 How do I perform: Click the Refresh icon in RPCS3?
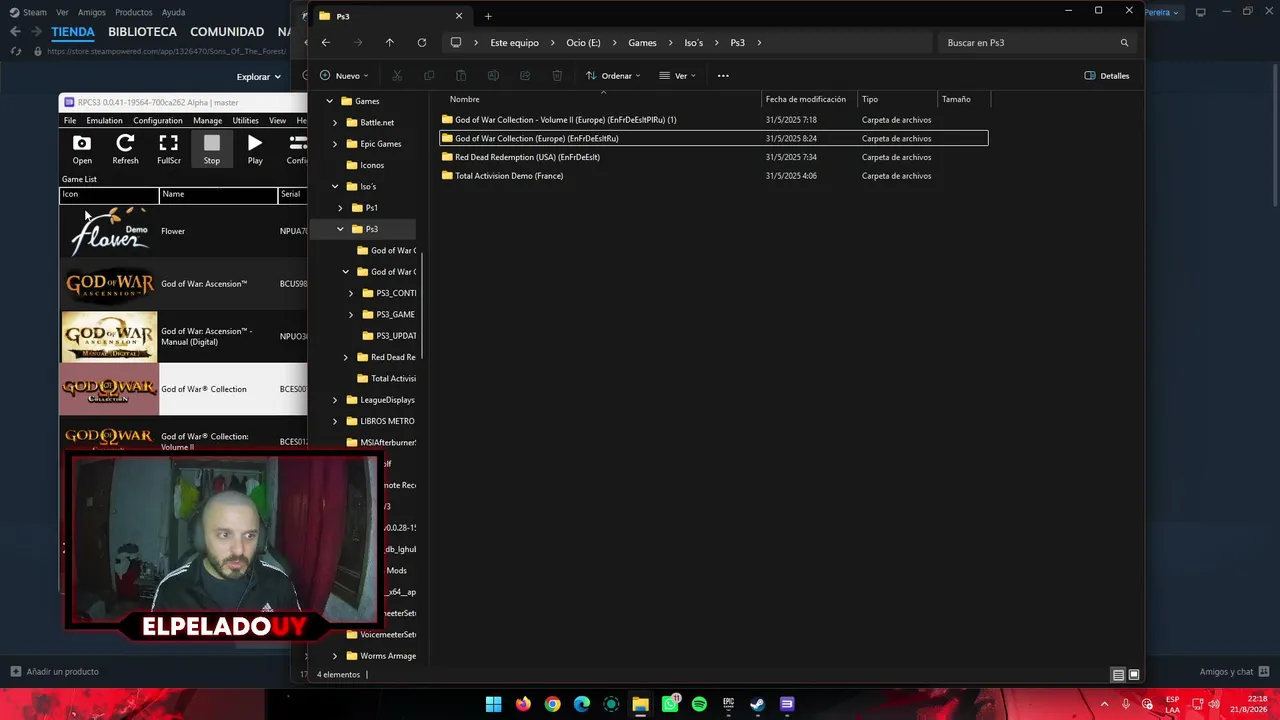click(x=125, y=149)
